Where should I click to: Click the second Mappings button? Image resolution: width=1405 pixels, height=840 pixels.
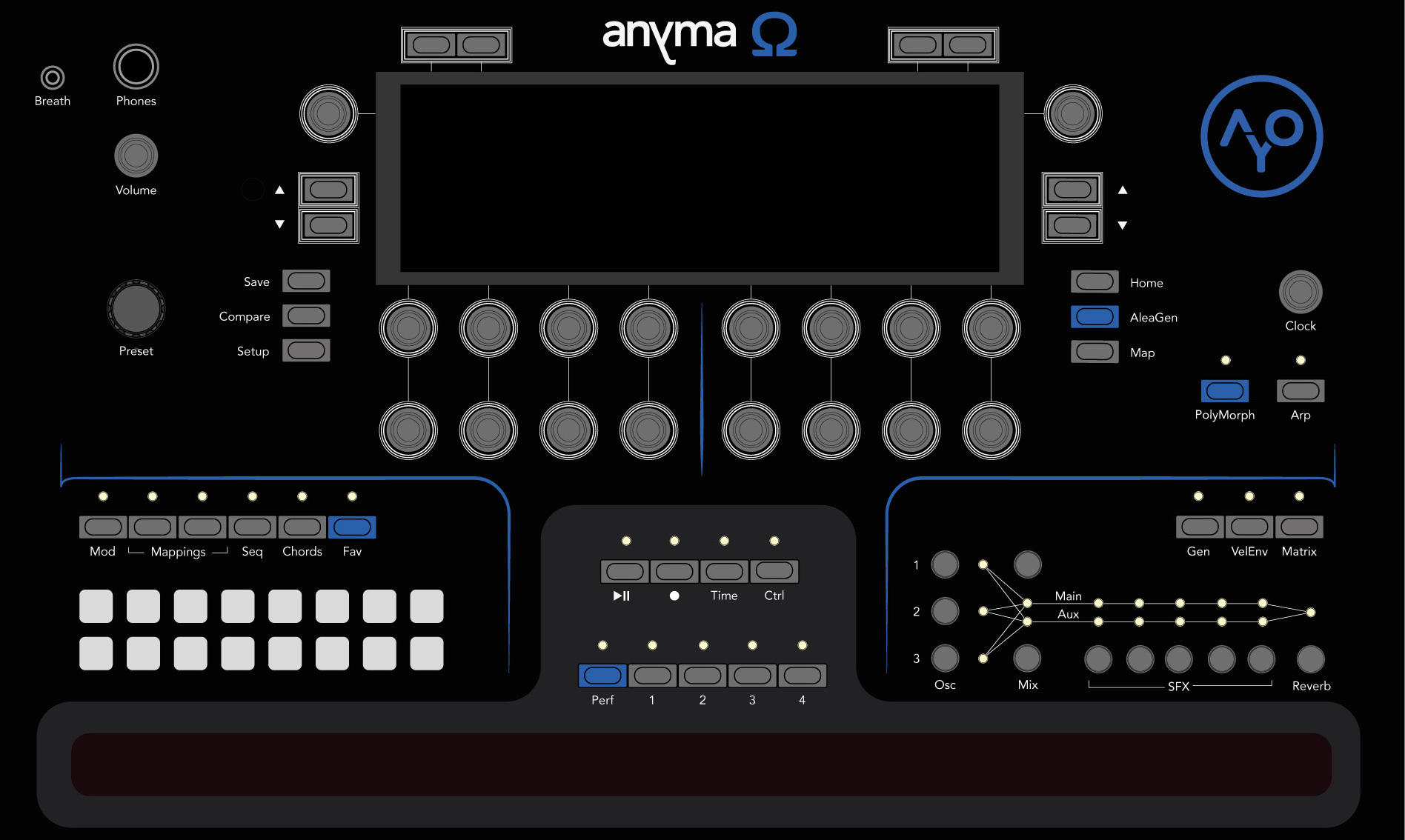click(x=202, y=527)
